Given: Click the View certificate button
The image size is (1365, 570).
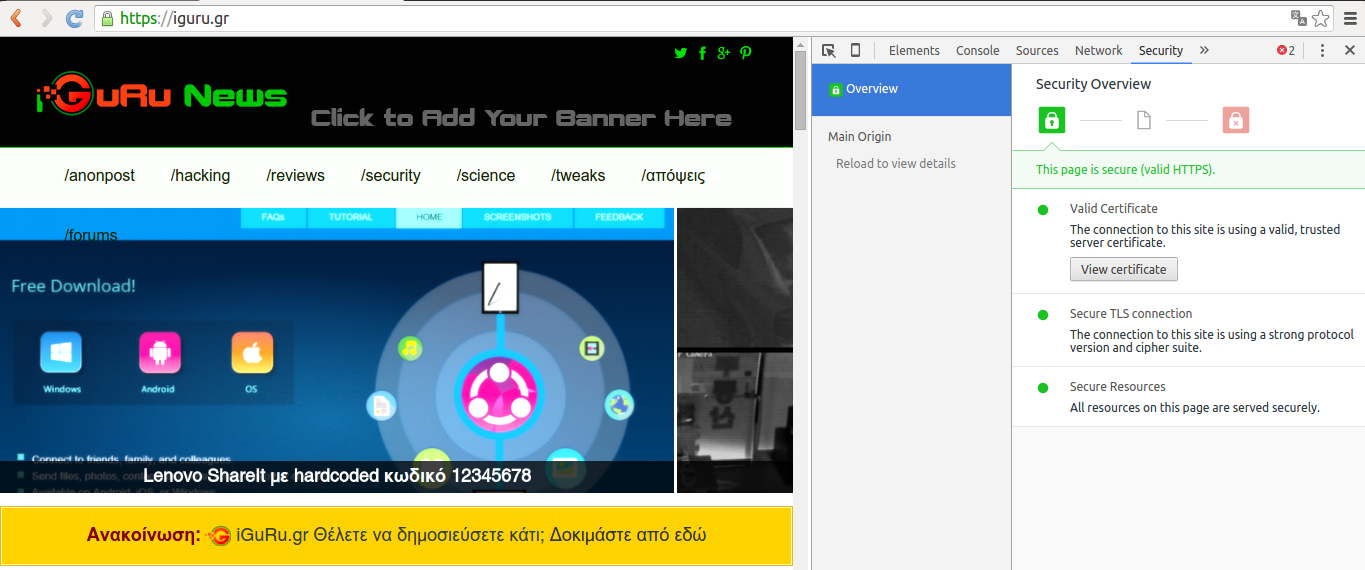Looking at the screenshot, I should [1123, 269].
